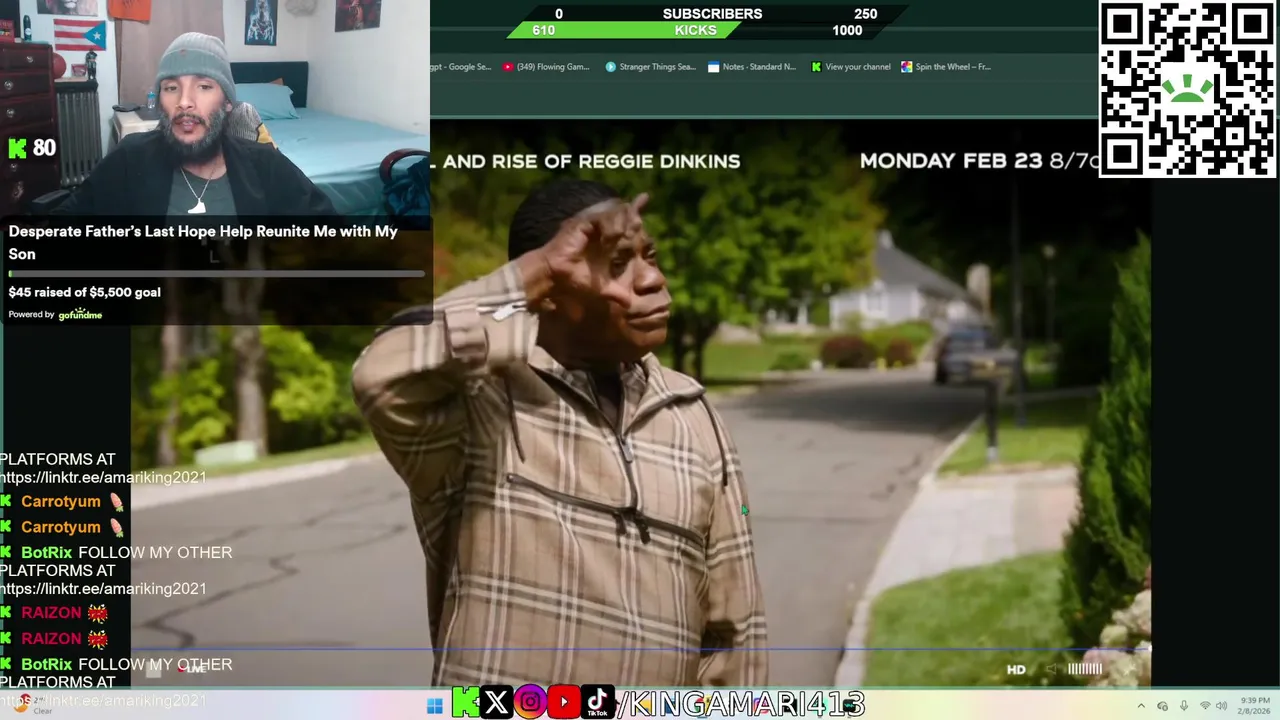Click 'AND RISE OF REGGIE DINKINS' title text
The image size is (1280, 720).
pos(591,161)
